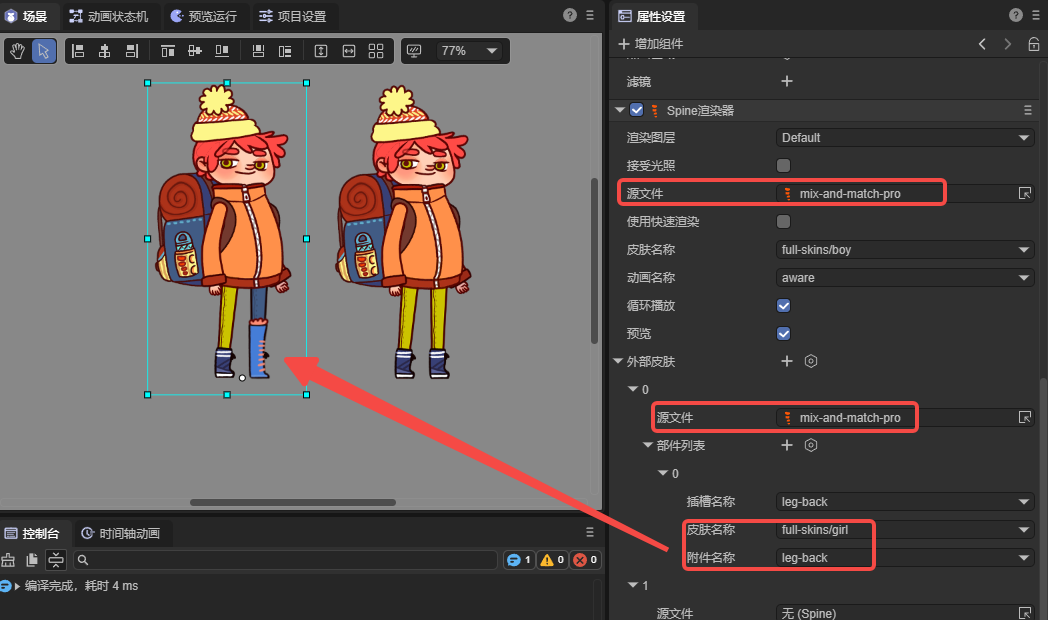The height and width of the screenshot is (620, 1048).
Task: Uncheck the 循环播放 checkbox
Action: (x=784, y=305)
